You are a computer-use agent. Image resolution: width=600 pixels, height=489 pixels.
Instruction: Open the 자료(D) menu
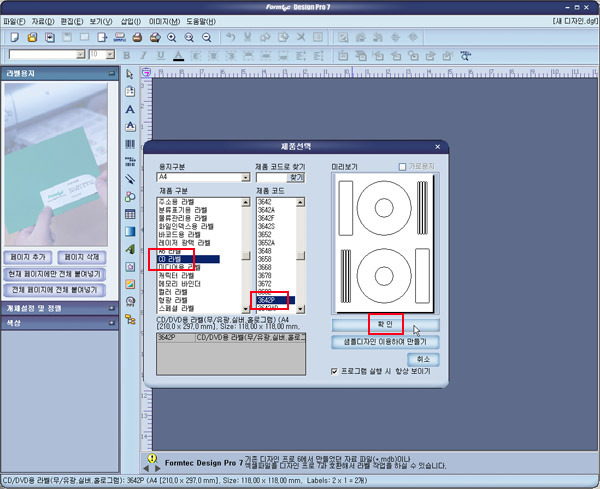[42, 21]
